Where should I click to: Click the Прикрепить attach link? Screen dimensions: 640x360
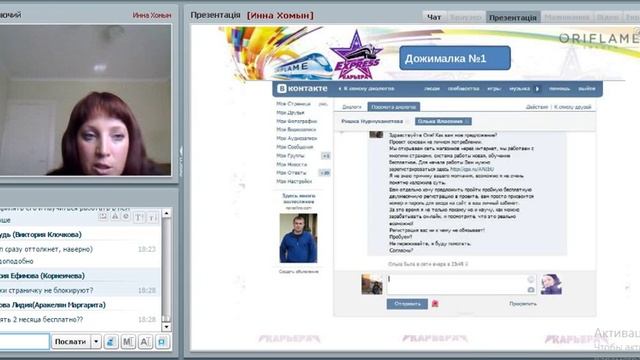click(523, 304)
